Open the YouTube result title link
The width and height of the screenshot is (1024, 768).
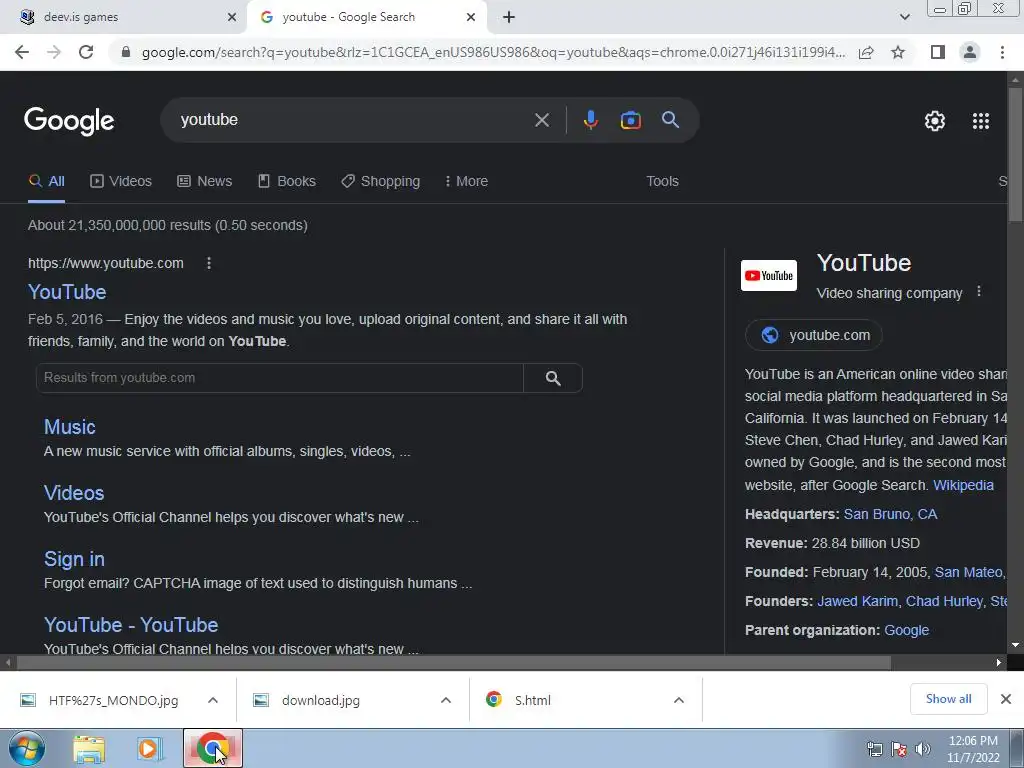tap(67, 292)
